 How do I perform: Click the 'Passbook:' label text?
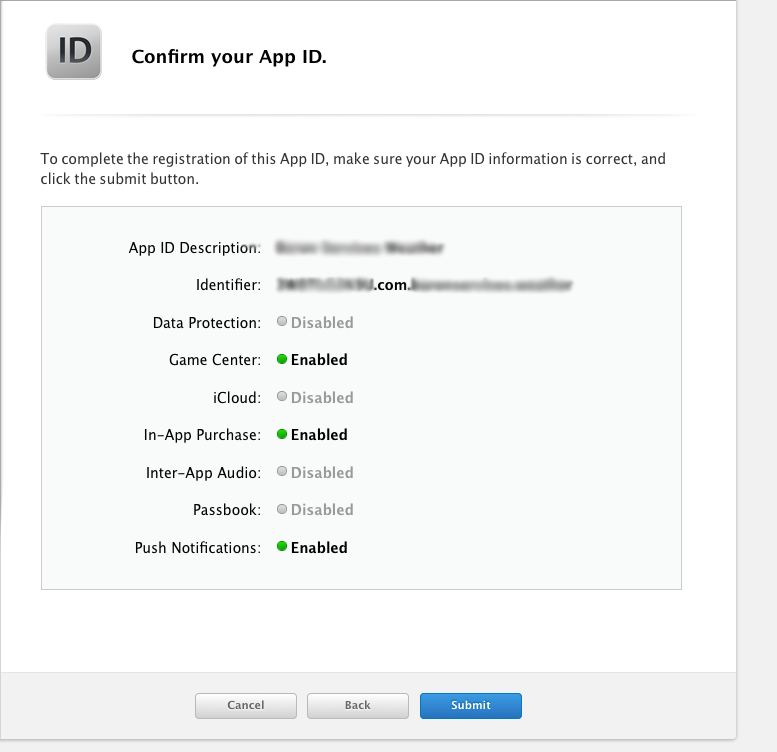(226, 510)
